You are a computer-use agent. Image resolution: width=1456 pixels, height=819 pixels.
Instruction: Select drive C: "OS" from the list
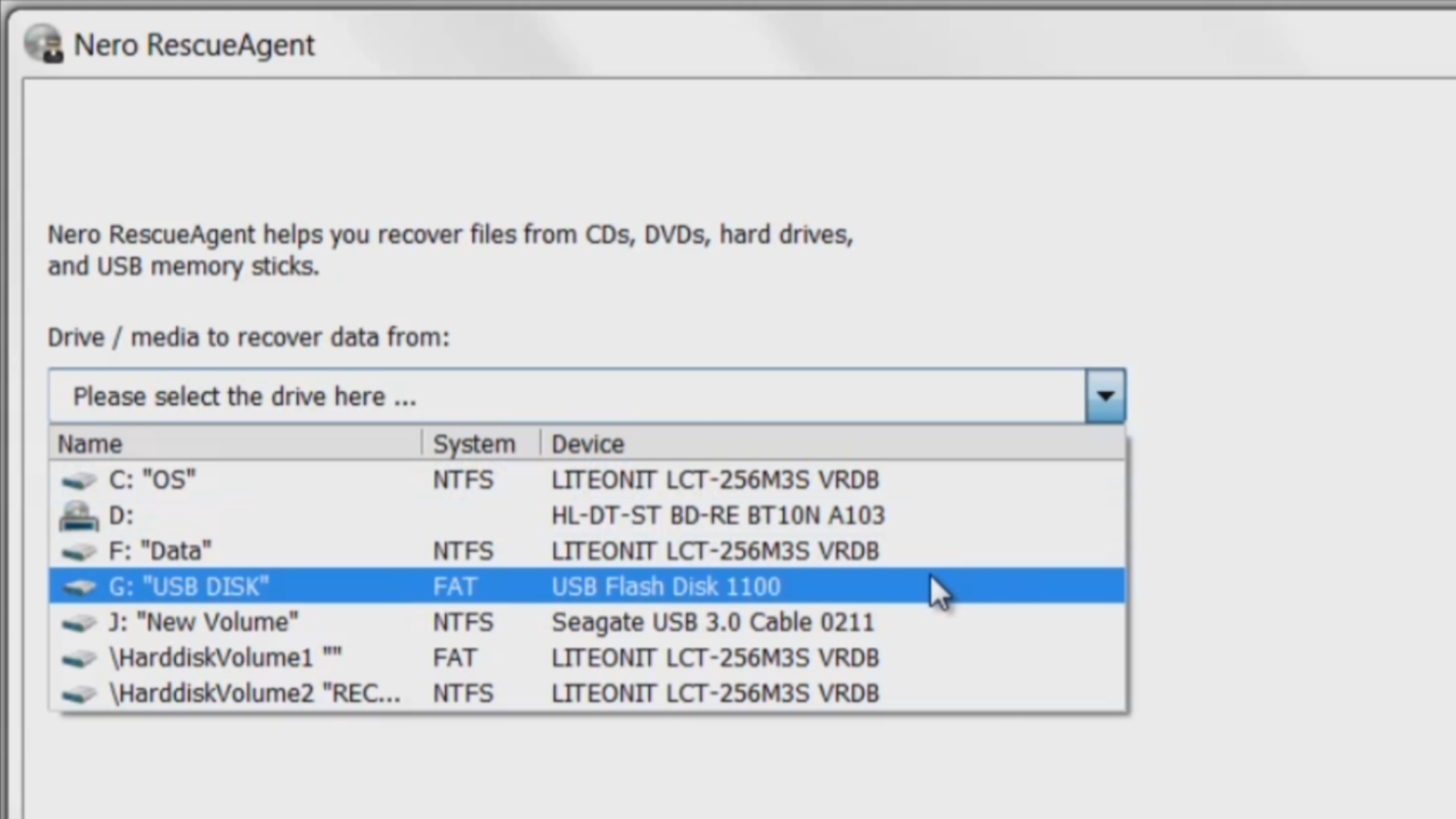coord(587,479)
